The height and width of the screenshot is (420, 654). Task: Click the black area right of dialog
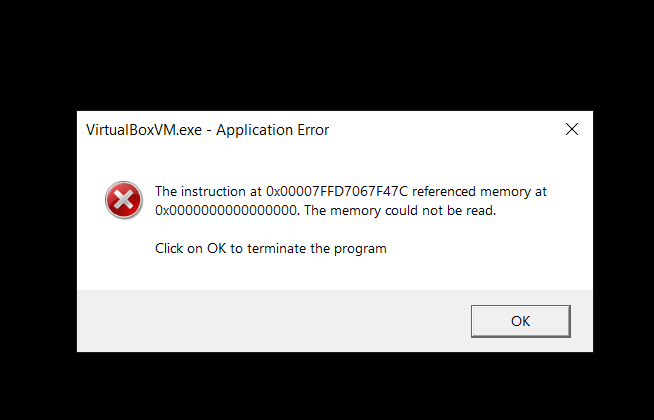pyautogui.click(x=623, y=230)
